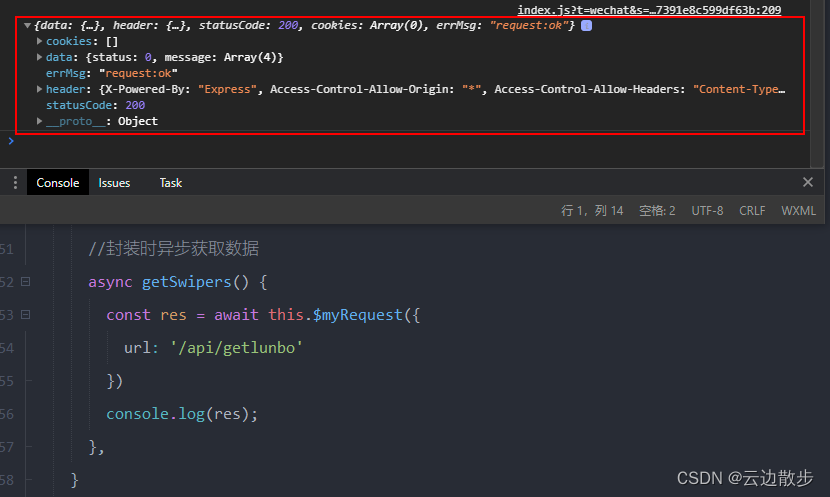Click the console.log(res) line in editor
Screen dimensions: 830x497
click(182, 413)
